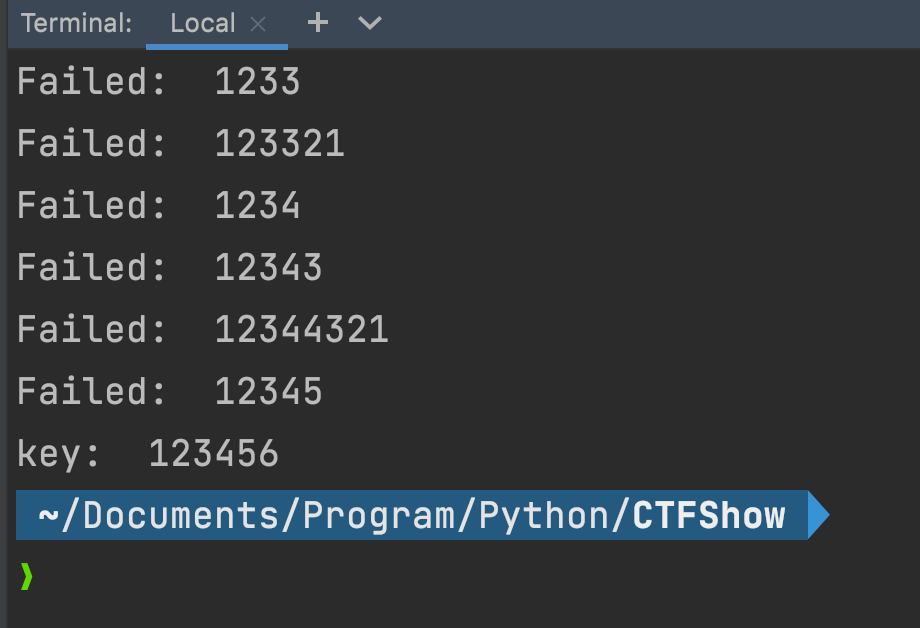Click the Terminal: panel label
Screen dimensions: 920x628
click(76, 24)
